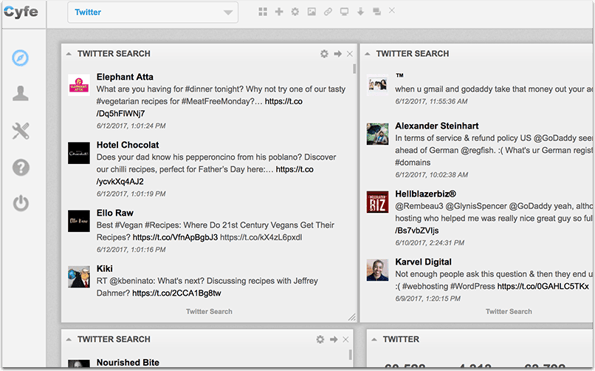595x371 pixels.
Task: Click the Hotel Chocolat avatar thumbnail
Action: pyautogui.click(x=79, y=153)
